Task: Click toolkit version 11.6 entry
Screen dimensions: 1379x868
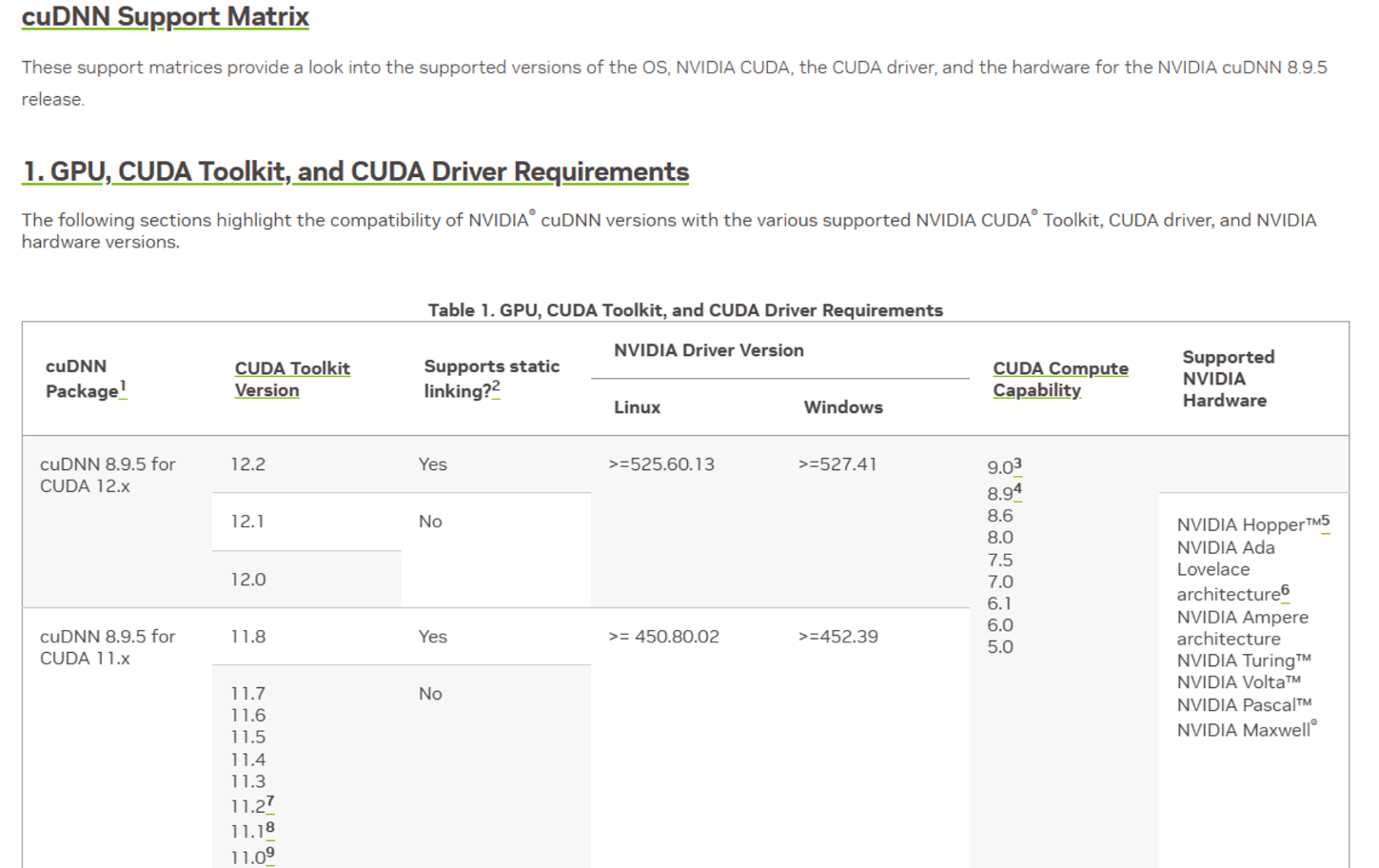Action: (247, 716)
